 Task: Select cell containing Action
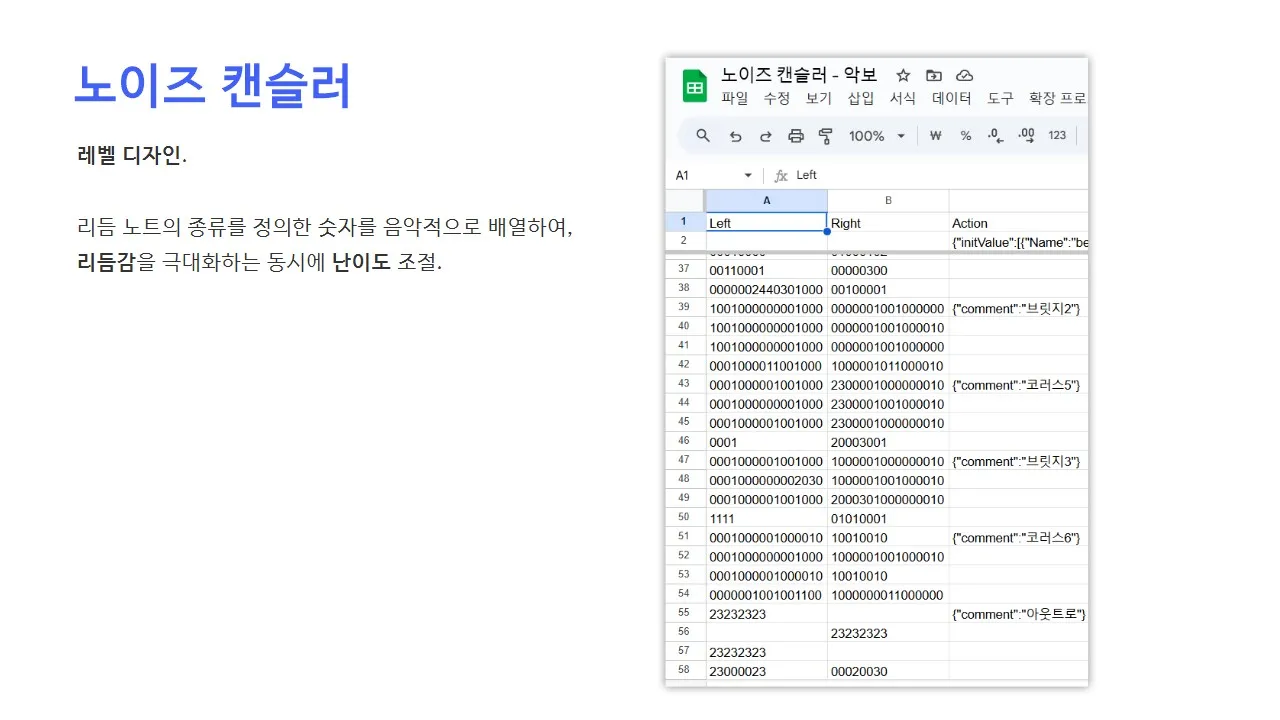click(1018, 223)
